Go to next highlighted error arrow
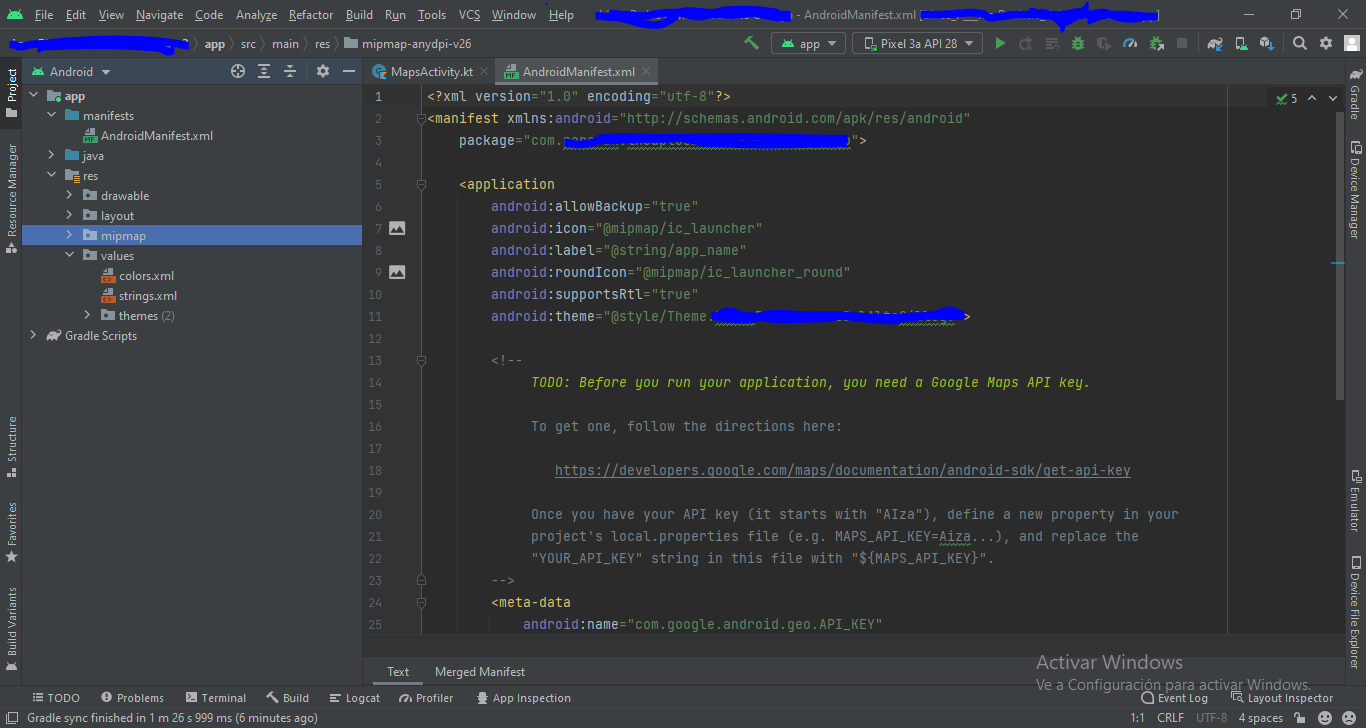The width and height of the screenshot is (1366, 728). click(x=1334, y=98)
